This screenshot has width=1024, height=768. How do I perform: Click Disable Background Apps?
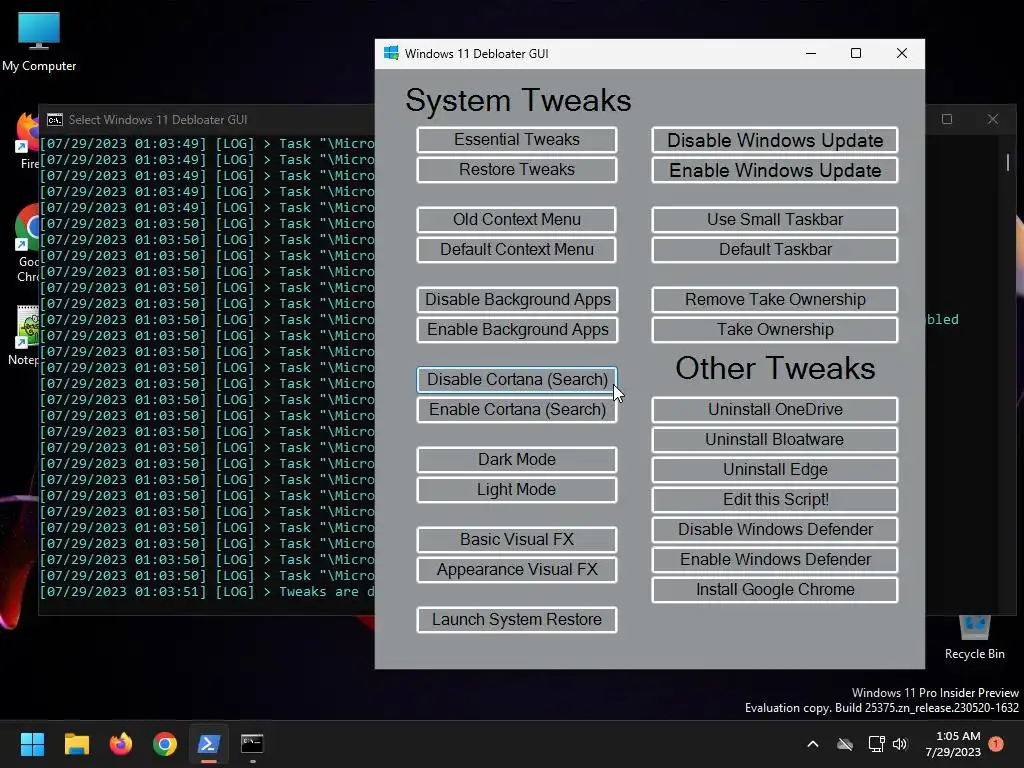(517, 300)
